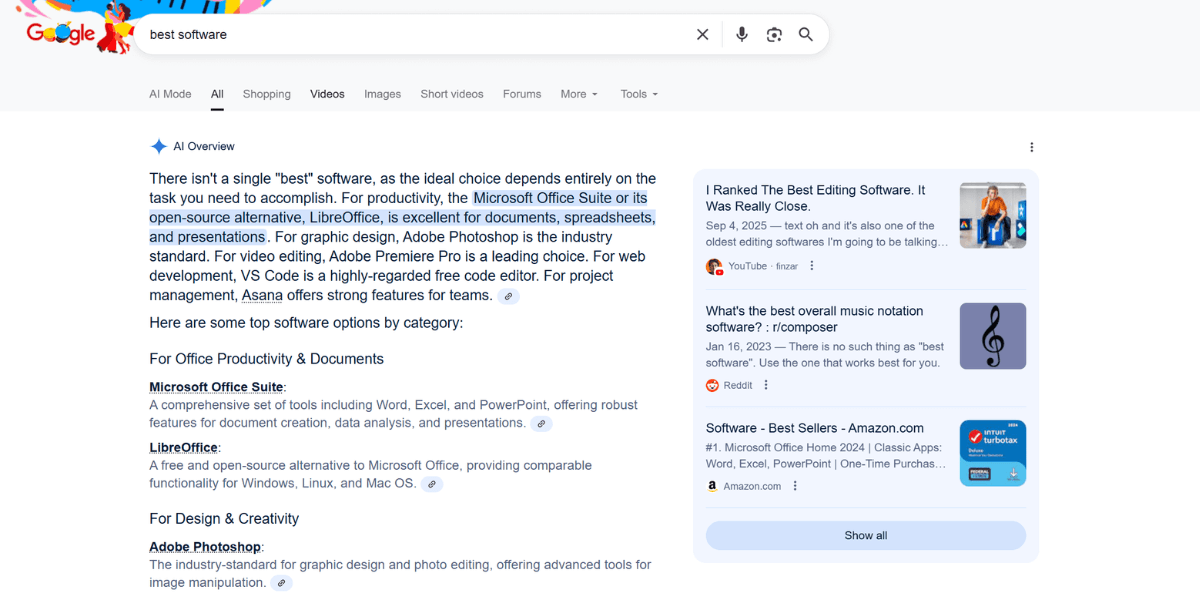This screenshot has height=600, width=1200.
Task: Open more options beside Amazon.com source
Action: coord(795,486)
